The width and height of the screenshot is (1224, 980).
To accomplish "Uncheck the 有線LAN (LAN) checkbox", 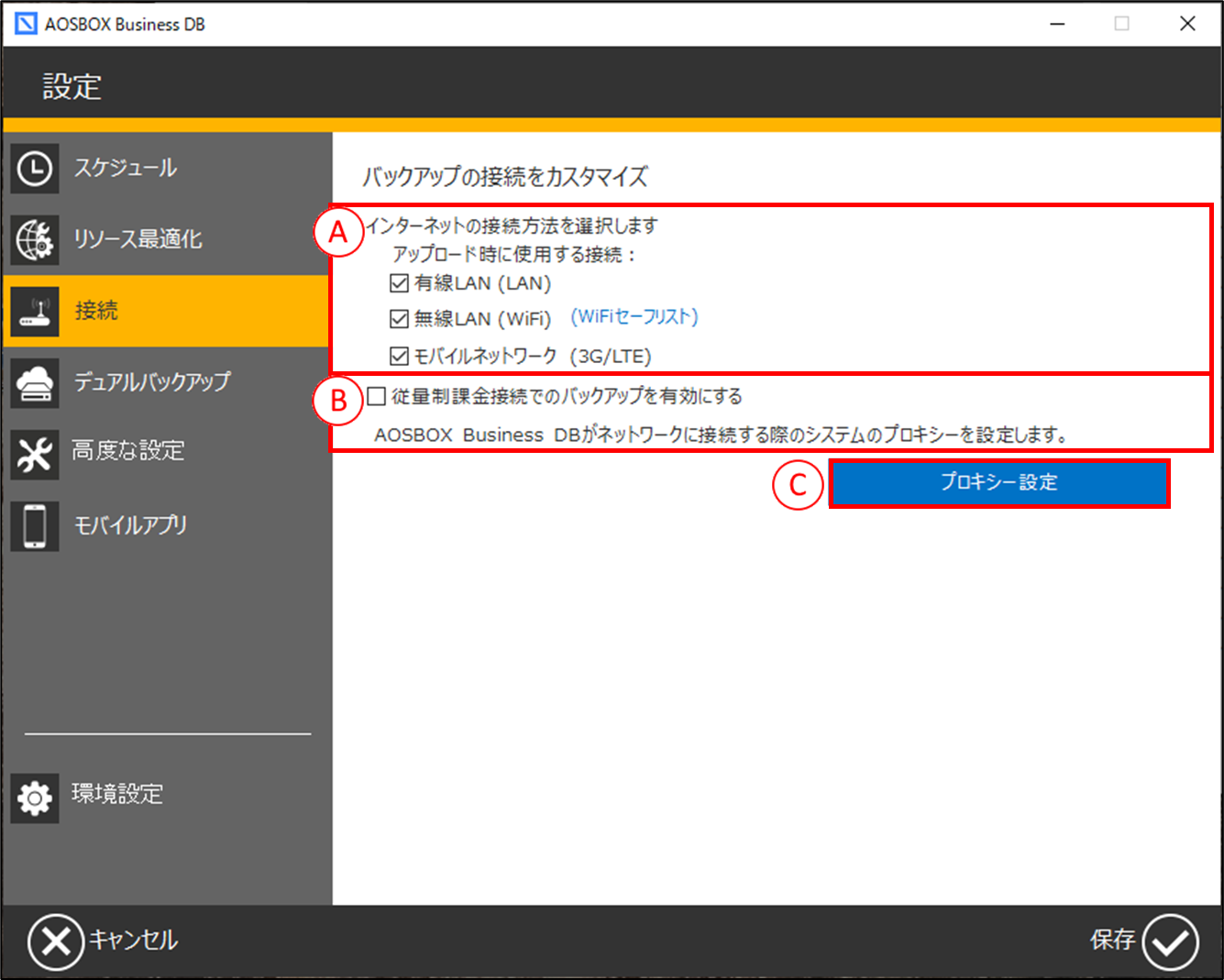I will [399, 283].
